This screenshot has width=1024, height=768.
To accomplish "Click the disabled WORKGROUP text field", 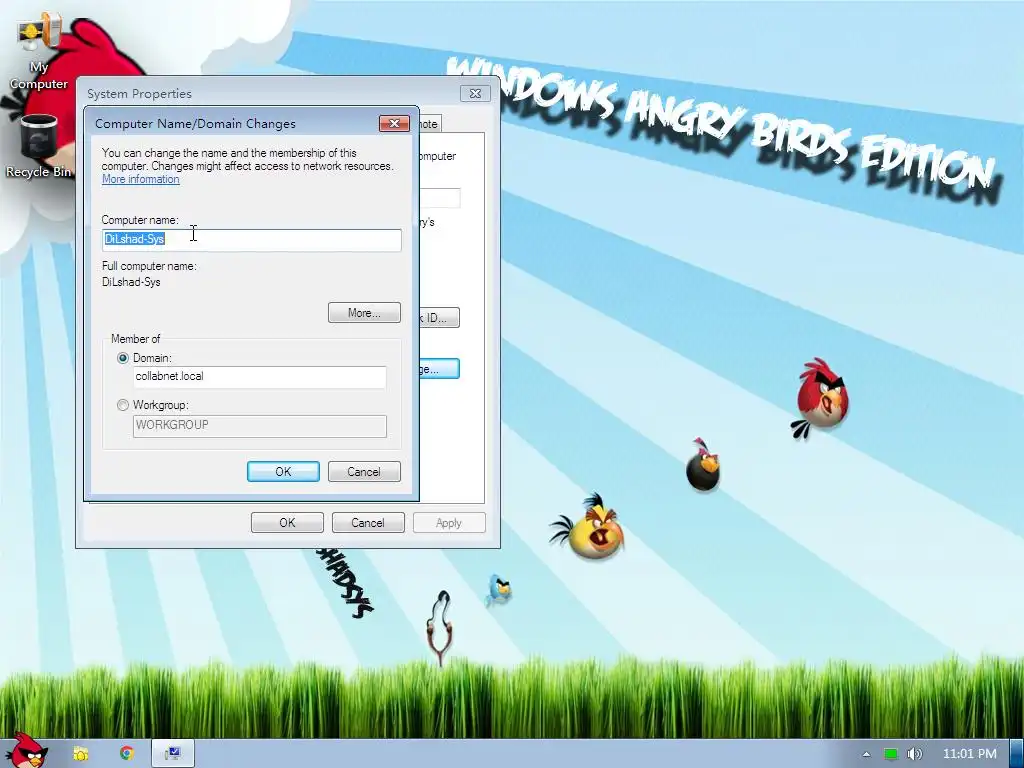I will point(259,426).
